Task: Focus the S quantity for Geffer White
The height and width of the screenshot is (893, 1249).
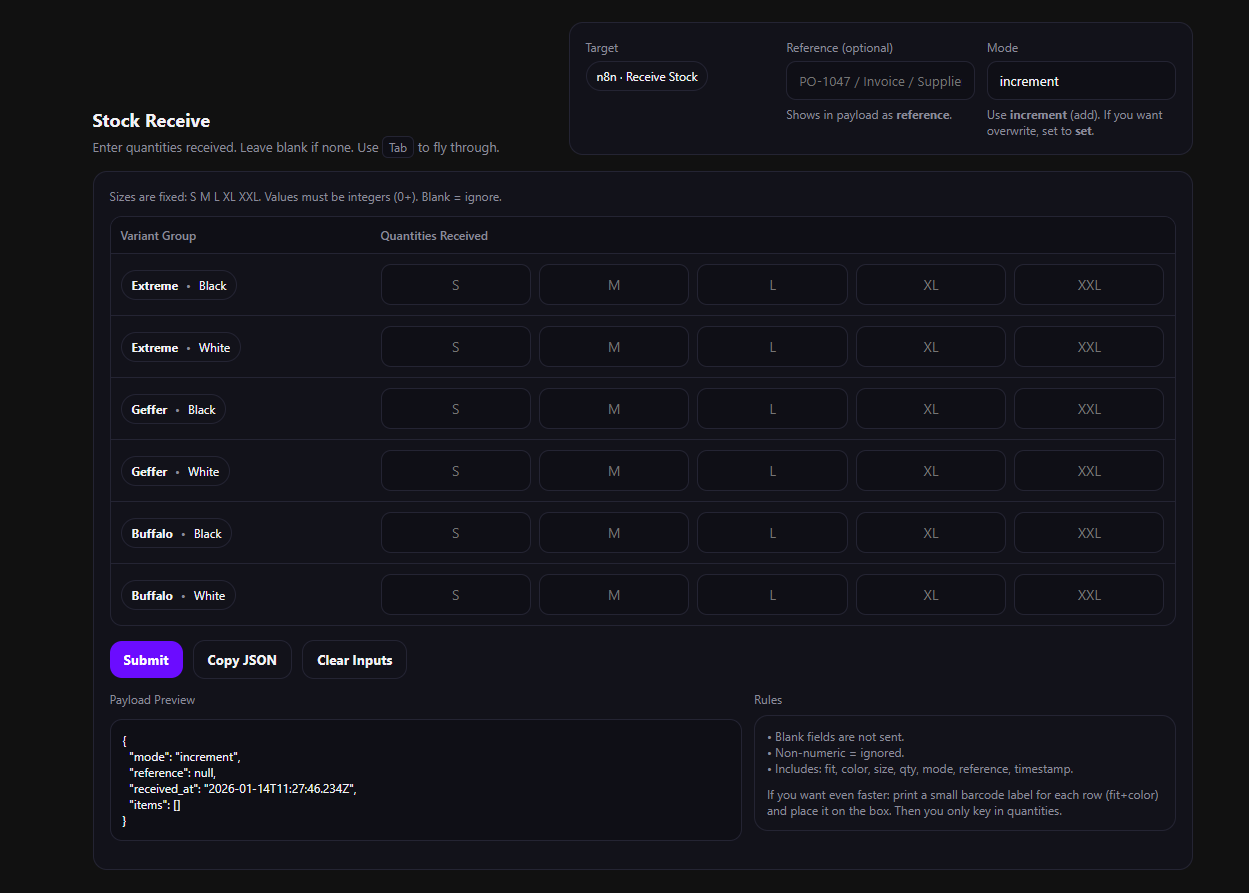Action: [x=456, y=471]
